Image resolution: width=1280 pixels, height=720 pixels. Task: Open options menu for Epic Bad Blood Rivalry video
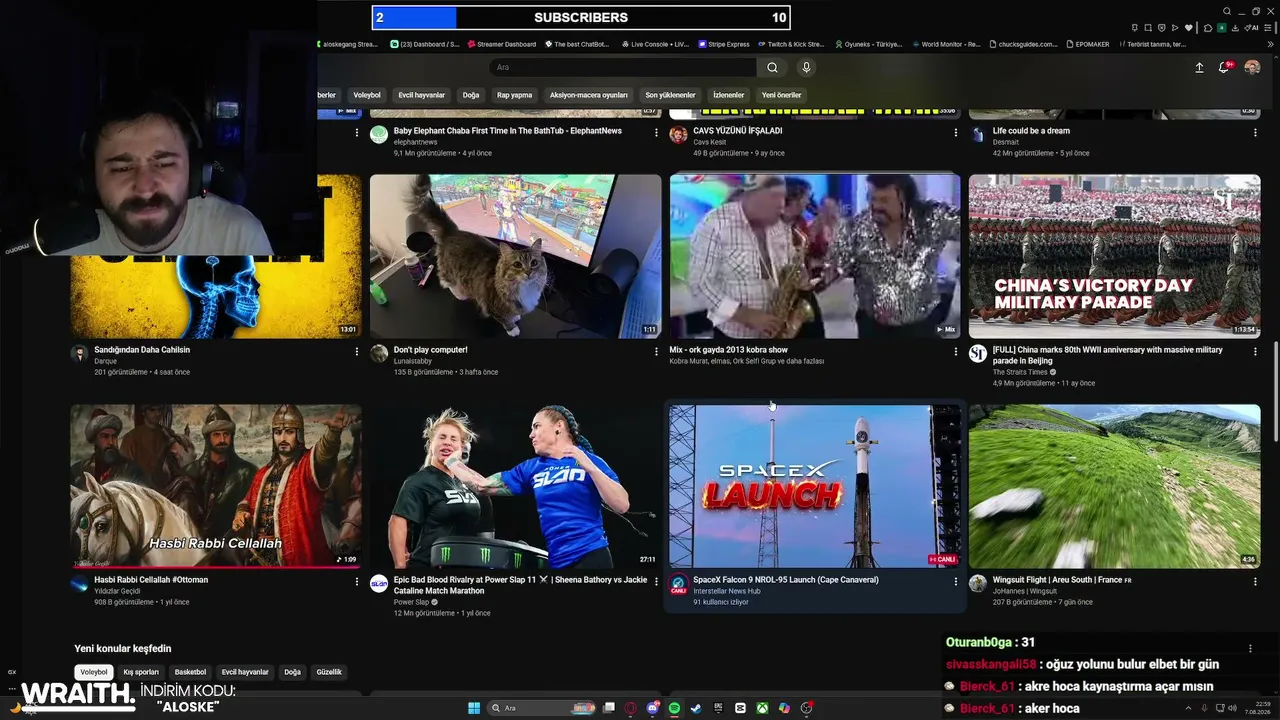pyautogui.click(x=656, y=581)
